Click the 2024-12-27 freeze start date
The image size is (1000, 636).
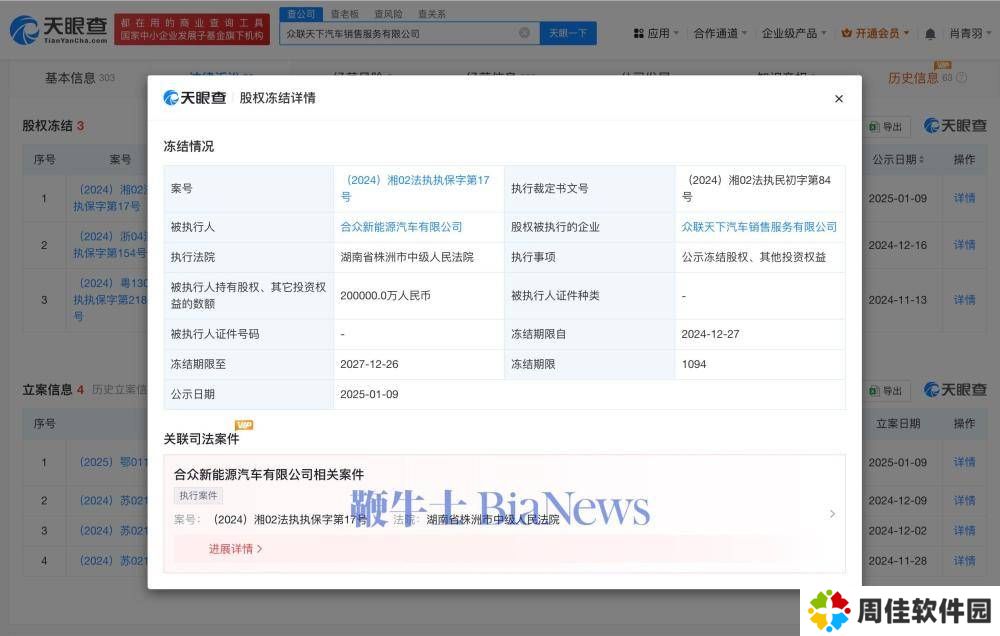coord(710,334)
